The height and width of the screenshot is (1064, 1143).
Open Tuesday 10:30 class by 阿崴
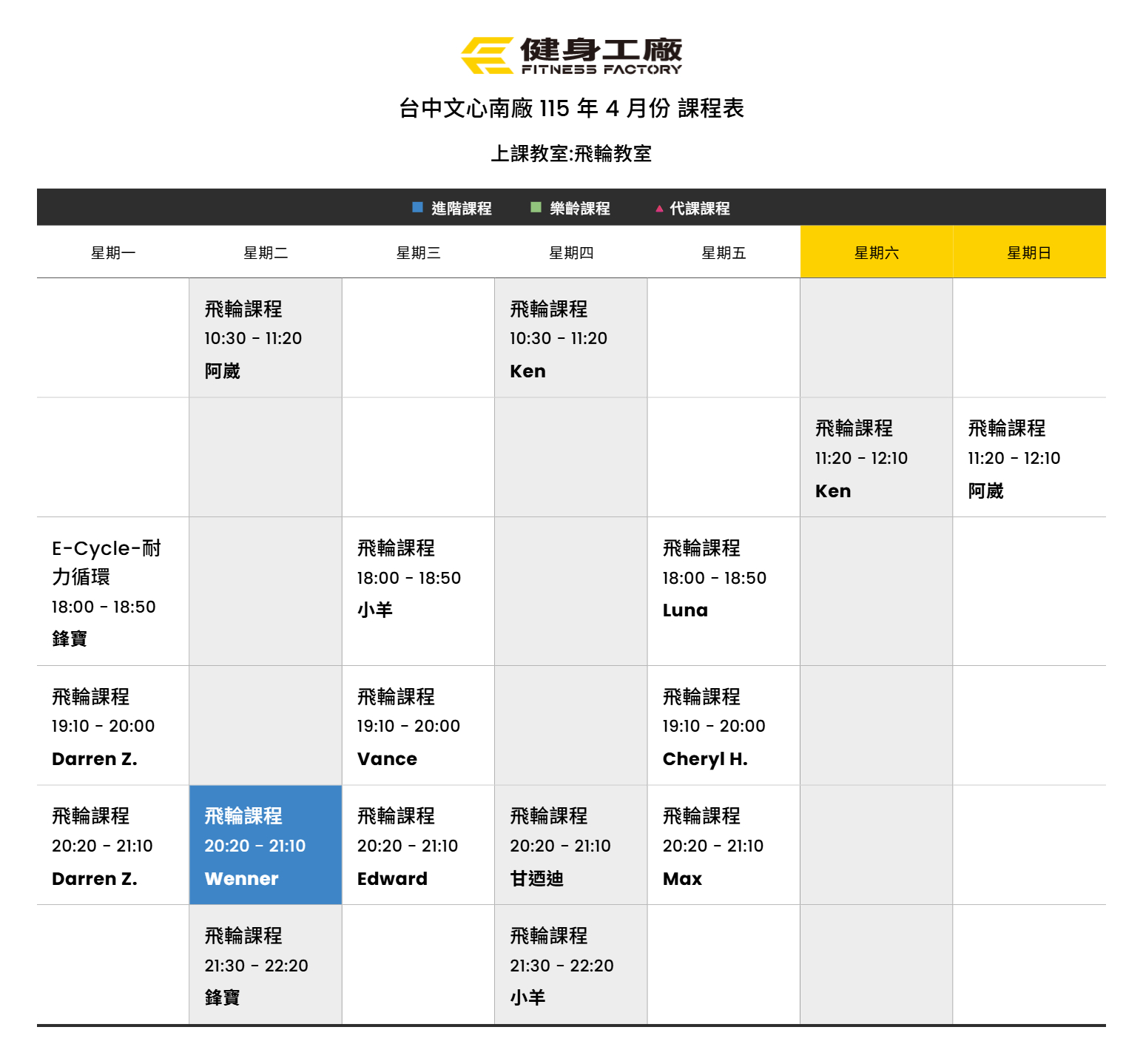[265, 338]
